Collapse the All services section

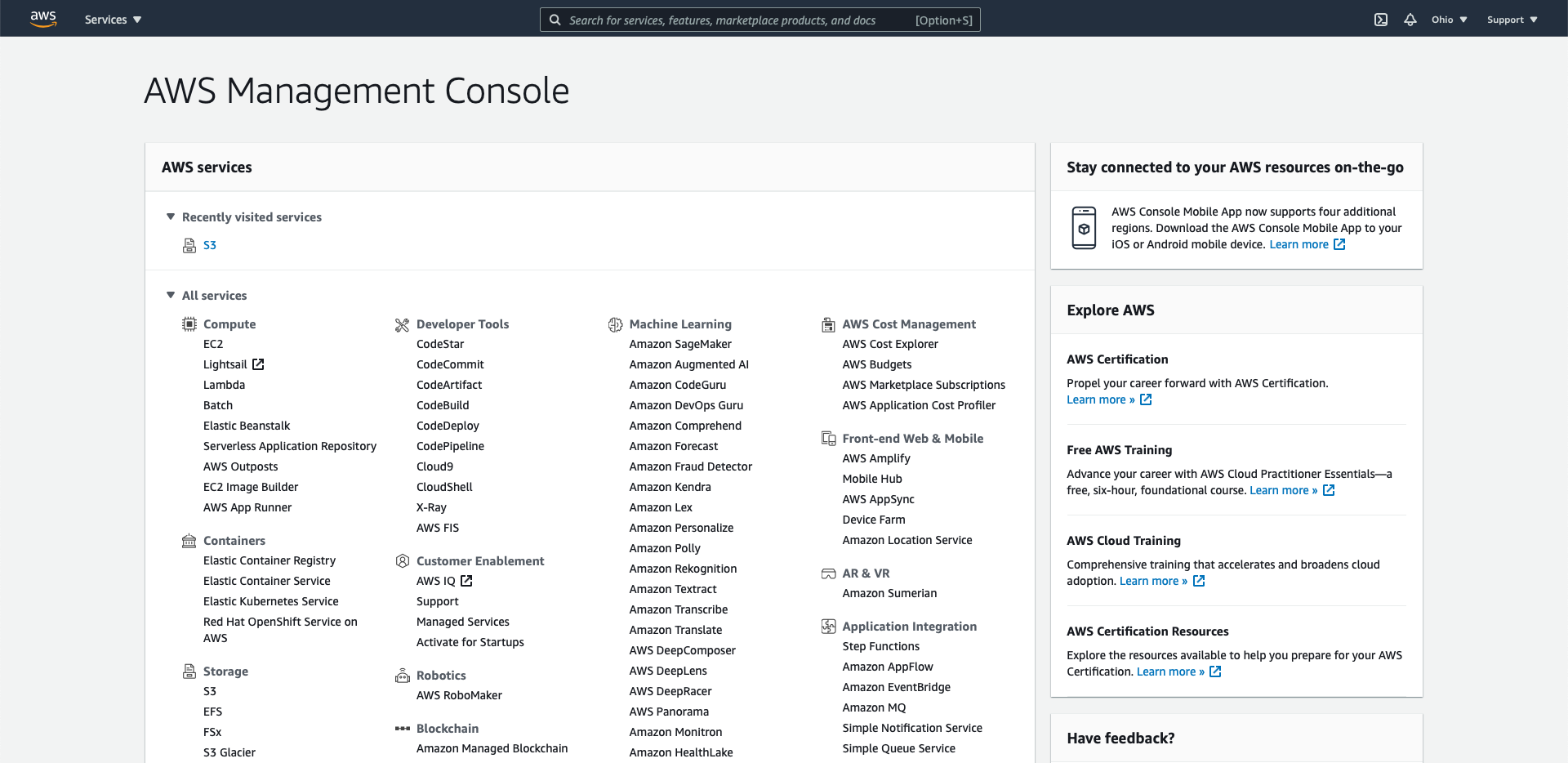tap(171, 296)
